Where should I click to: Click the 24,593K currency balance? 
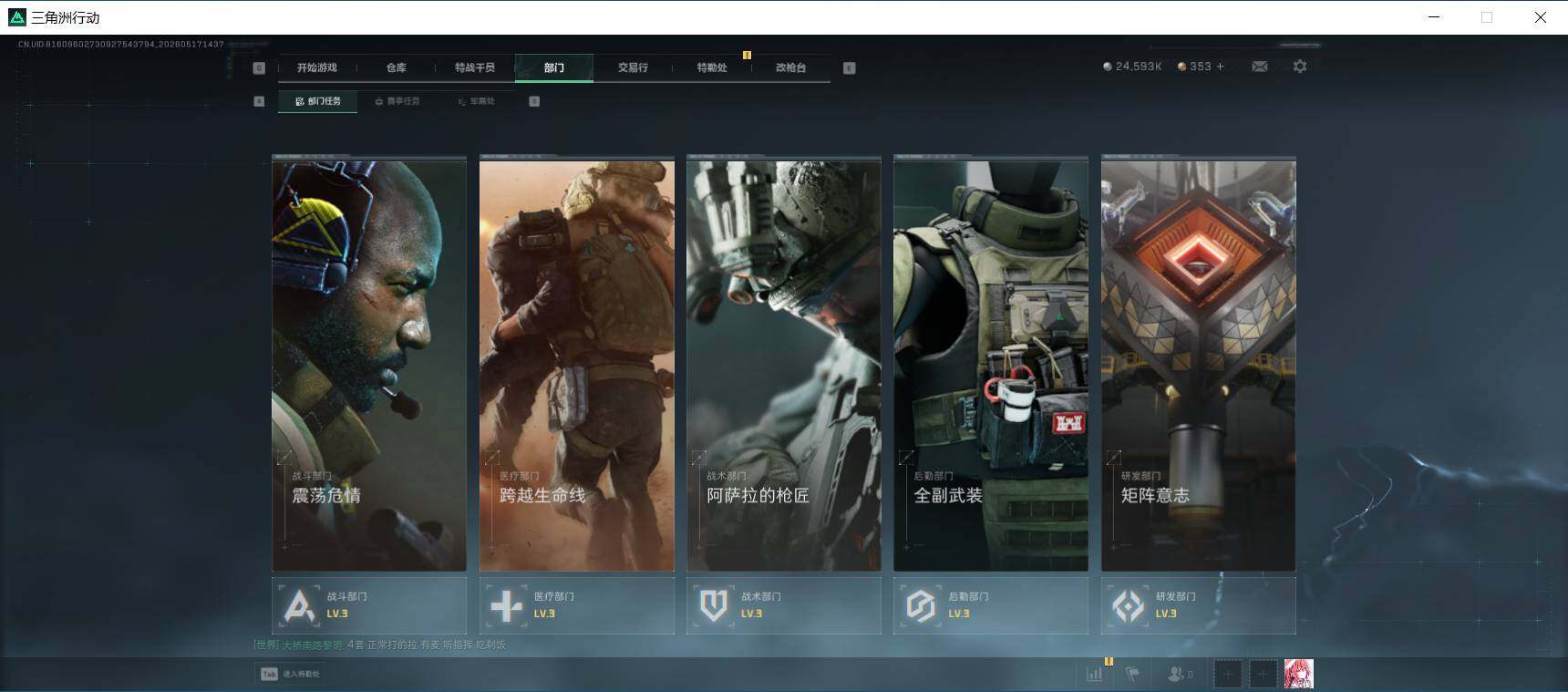coord(1132,67)
